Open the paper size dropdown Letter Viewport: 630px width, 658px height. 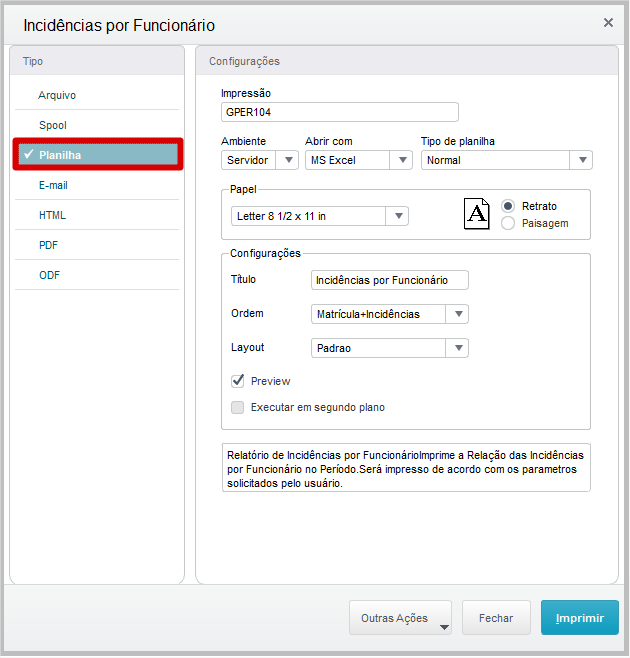320,216
